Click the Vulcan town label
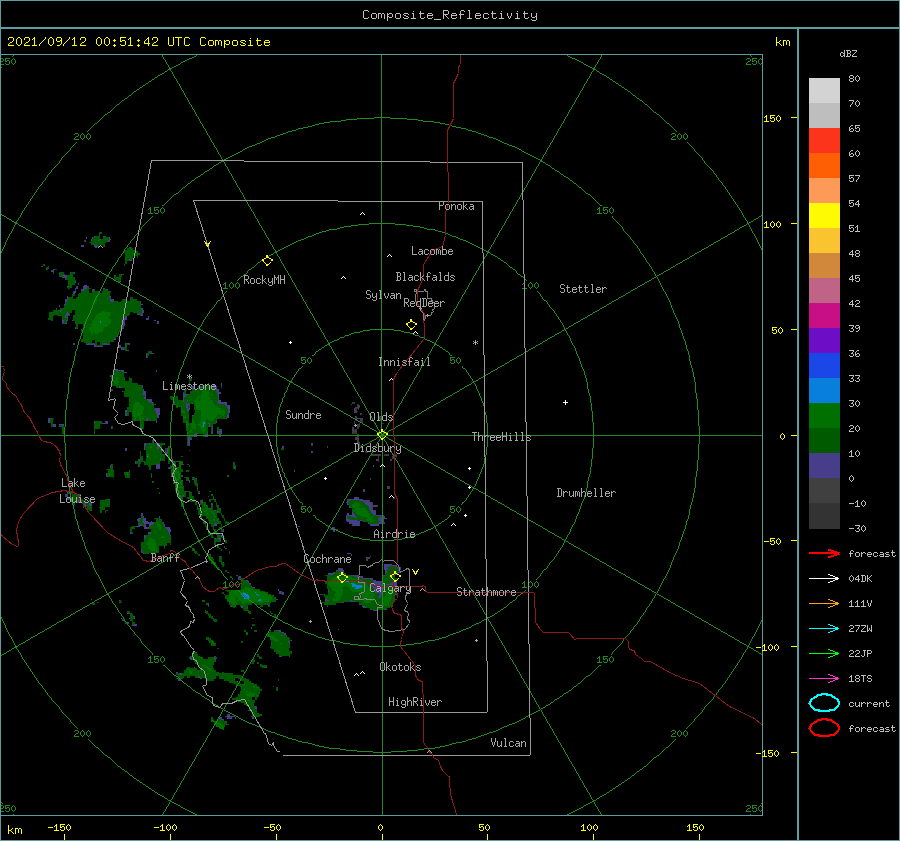This screenshot has height=841, width=900. click(x=508, y=743)
